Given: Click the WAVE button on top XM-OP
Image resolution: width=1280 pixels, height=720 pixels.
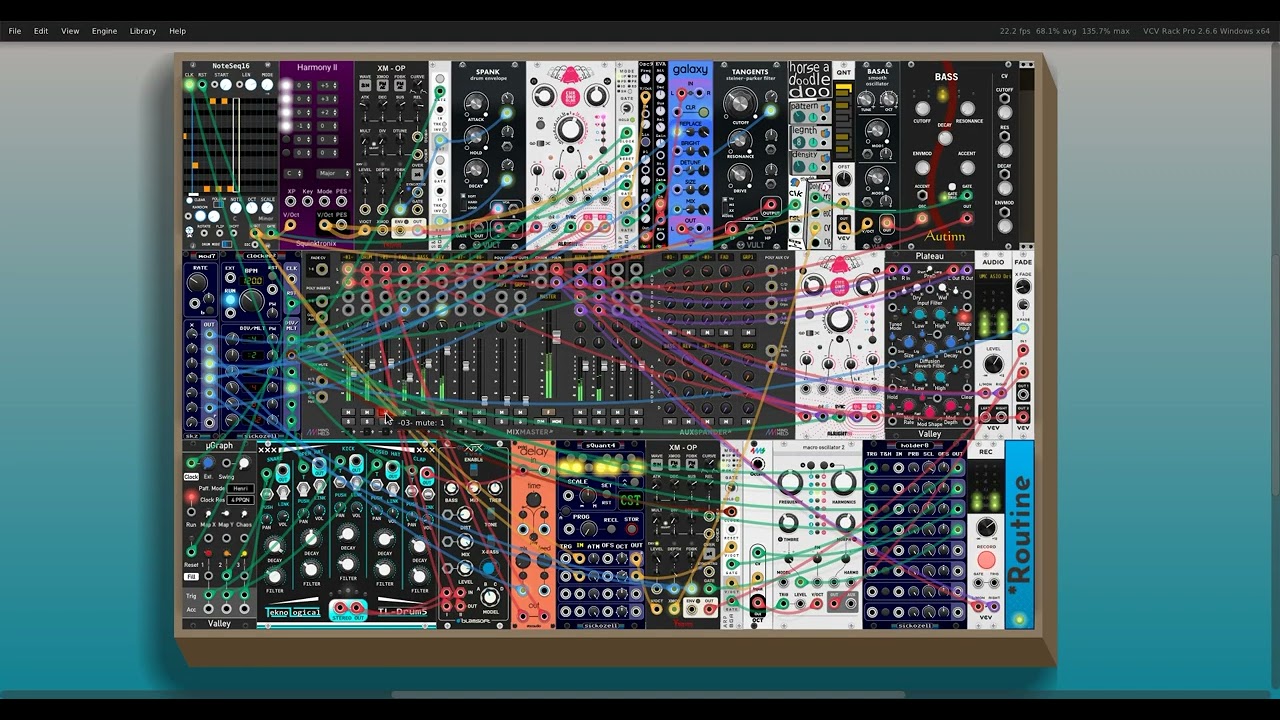Looking at the screenshot, I should coord(365,85).
